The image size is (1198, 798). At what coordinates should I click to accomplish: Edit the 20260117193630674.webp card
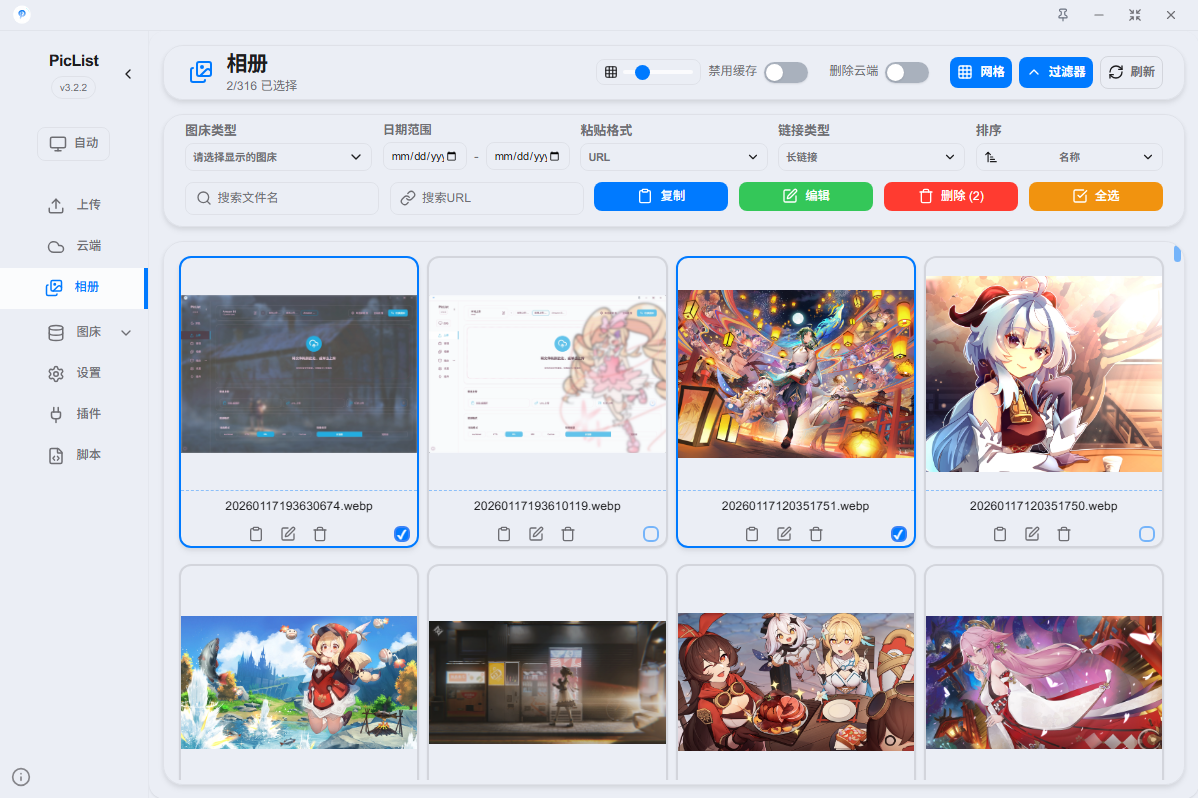click(288, 534)
